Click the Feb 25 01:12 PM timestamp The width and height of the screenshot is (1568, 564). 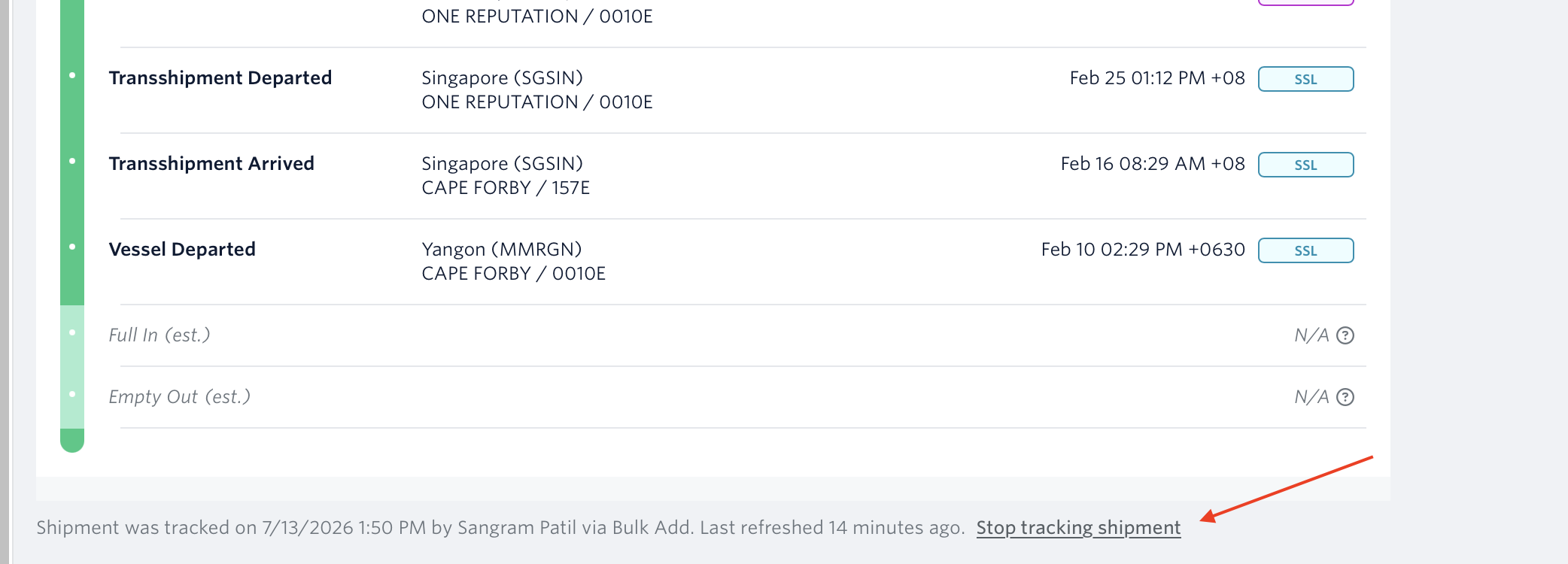1157,78
